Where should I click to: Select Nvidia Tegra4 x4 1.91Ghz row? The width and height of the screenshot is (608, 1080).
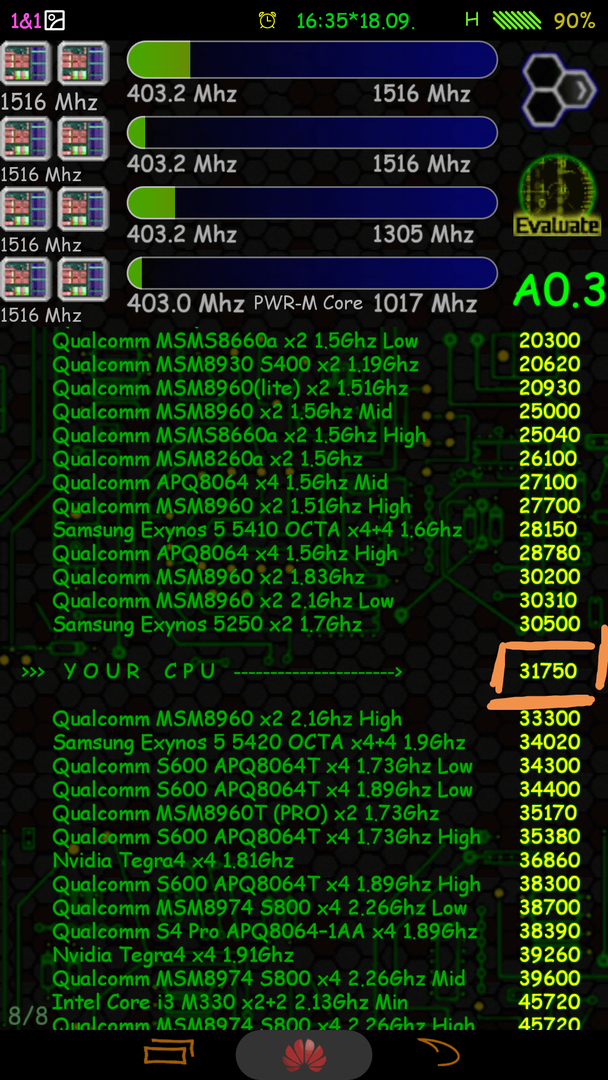[317, 955]
